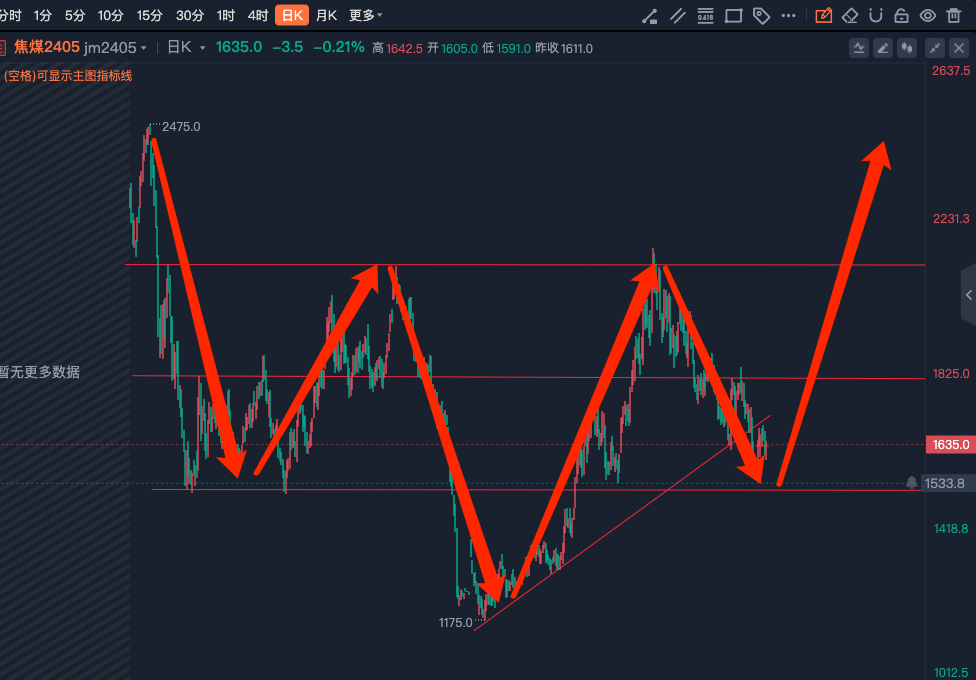
Task: Toggle the drawing lock icon
Action: (x=901, y=16)
